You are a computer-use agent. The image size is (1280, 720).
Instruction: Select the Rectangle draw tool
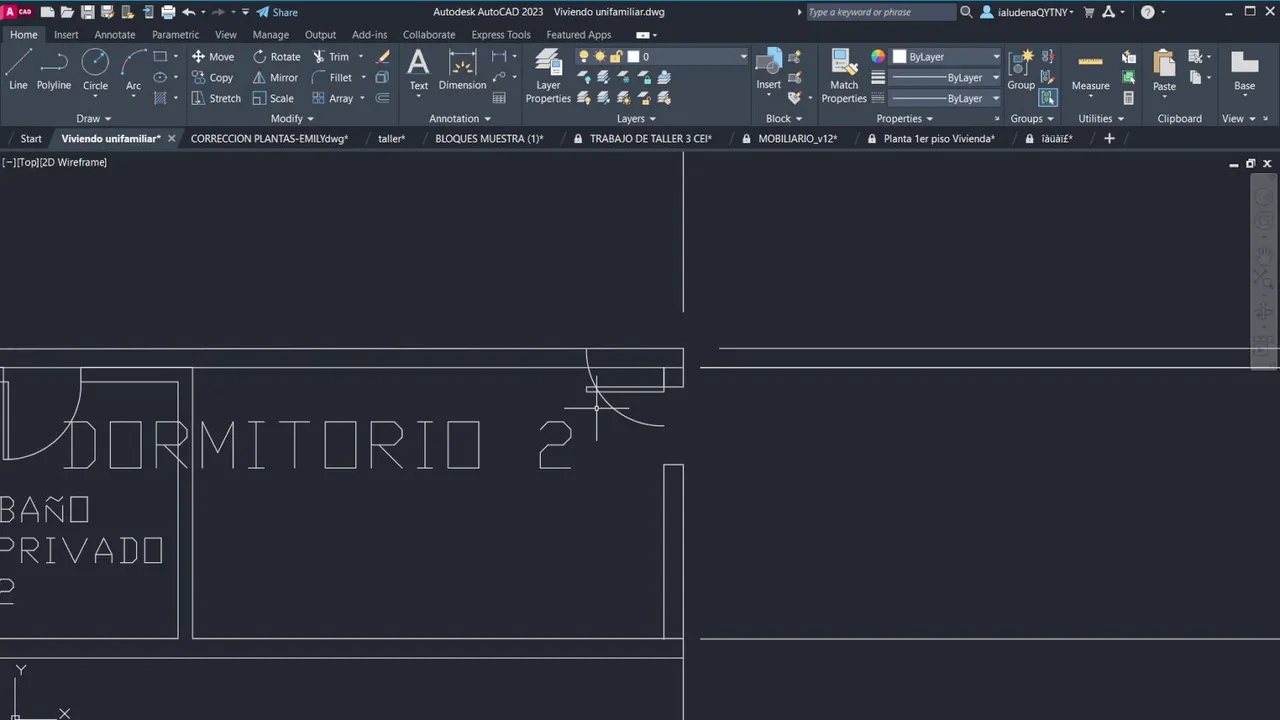pyautogui.click(x=160, y=57)
